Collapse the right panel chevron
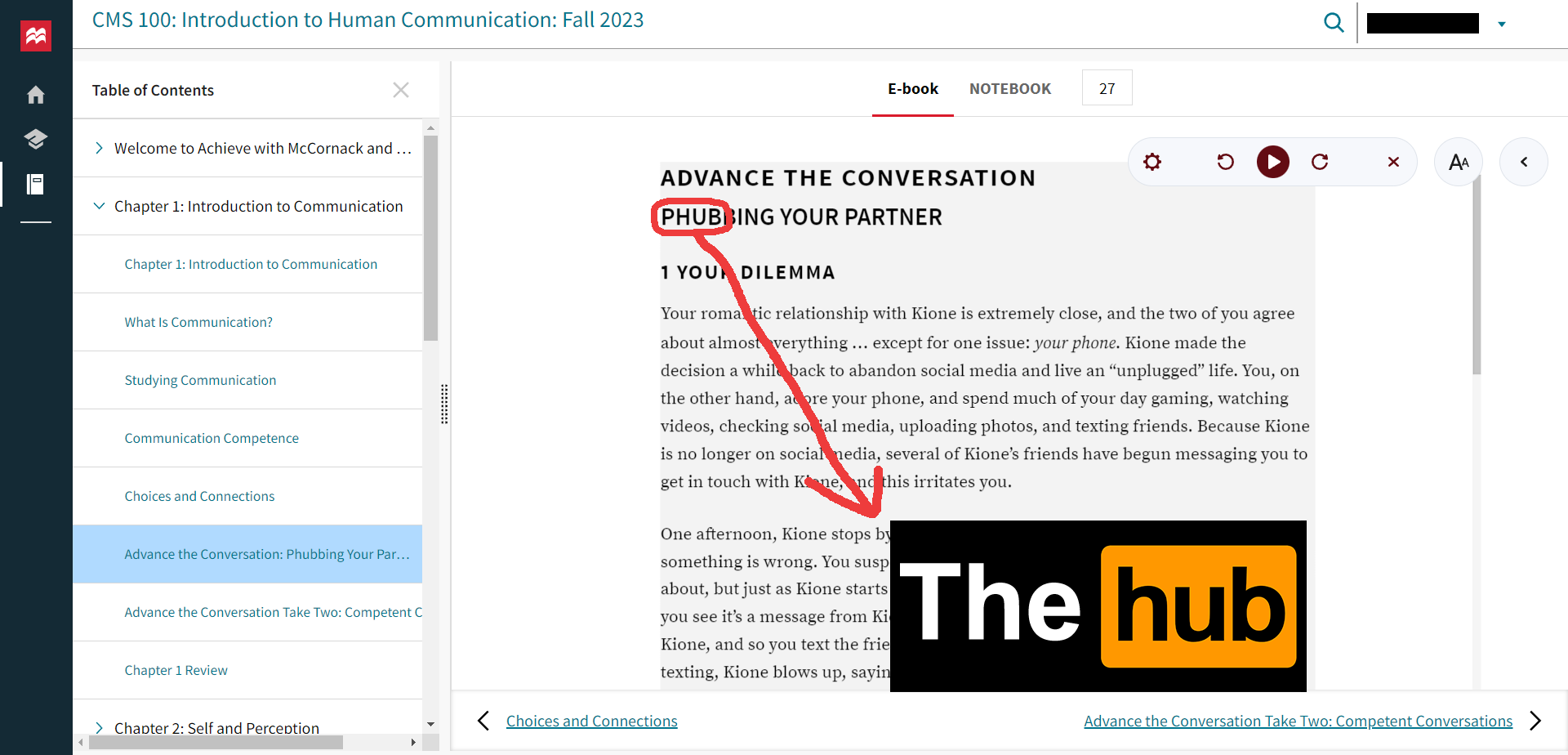This screenshot has height=755, width=1568. coord(1524,162)
